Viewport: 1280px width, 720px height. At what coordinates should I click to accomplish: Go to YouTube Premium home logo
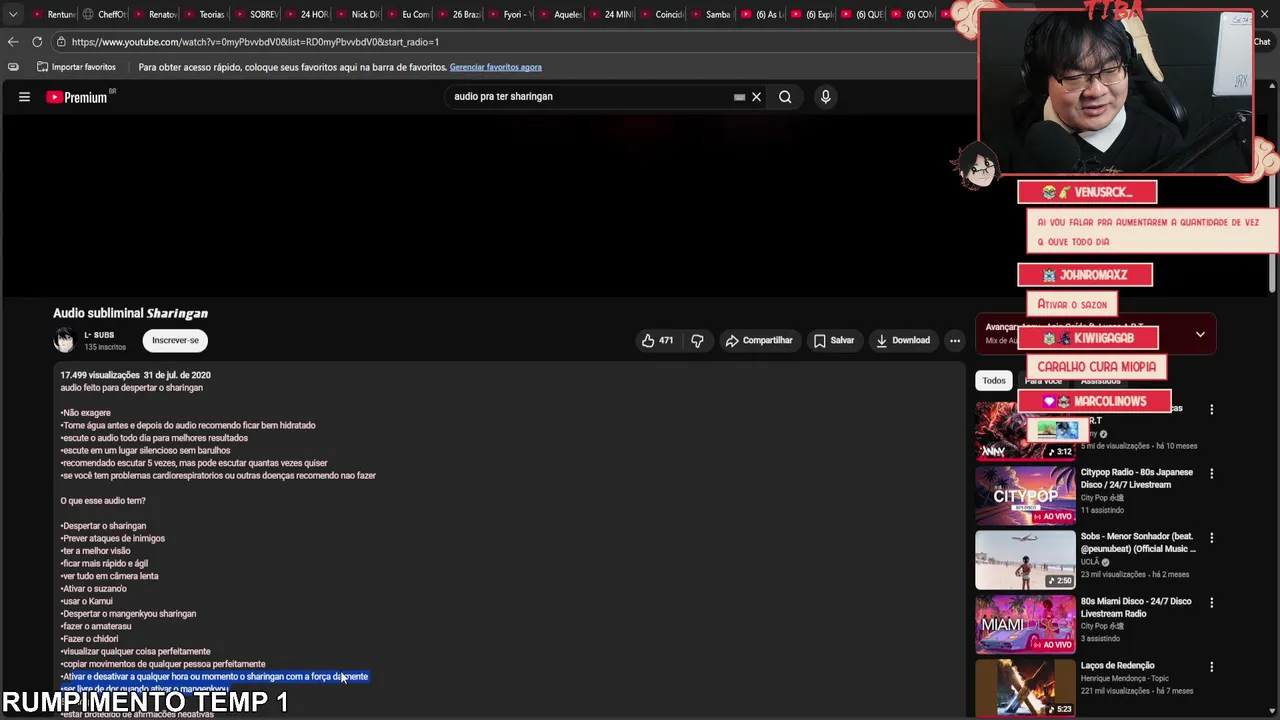(x=77, y=97)
